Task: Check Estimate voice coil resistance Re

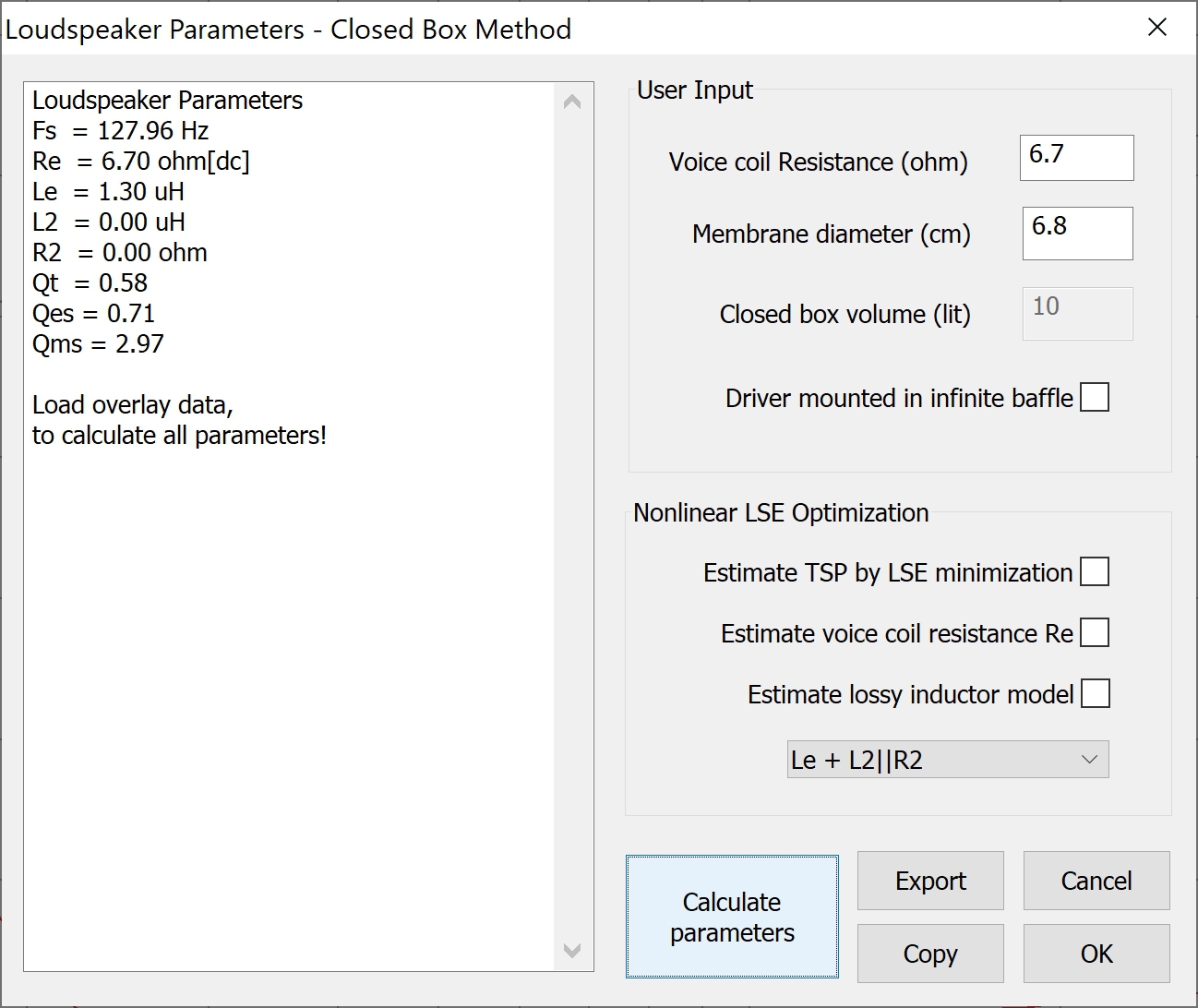Action: click(x=1095, y=633)
